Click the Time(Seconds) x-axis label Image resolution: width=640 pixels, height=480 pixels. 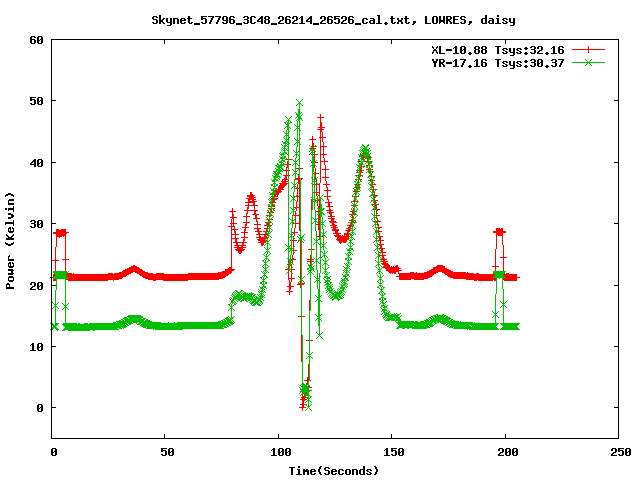333,471
